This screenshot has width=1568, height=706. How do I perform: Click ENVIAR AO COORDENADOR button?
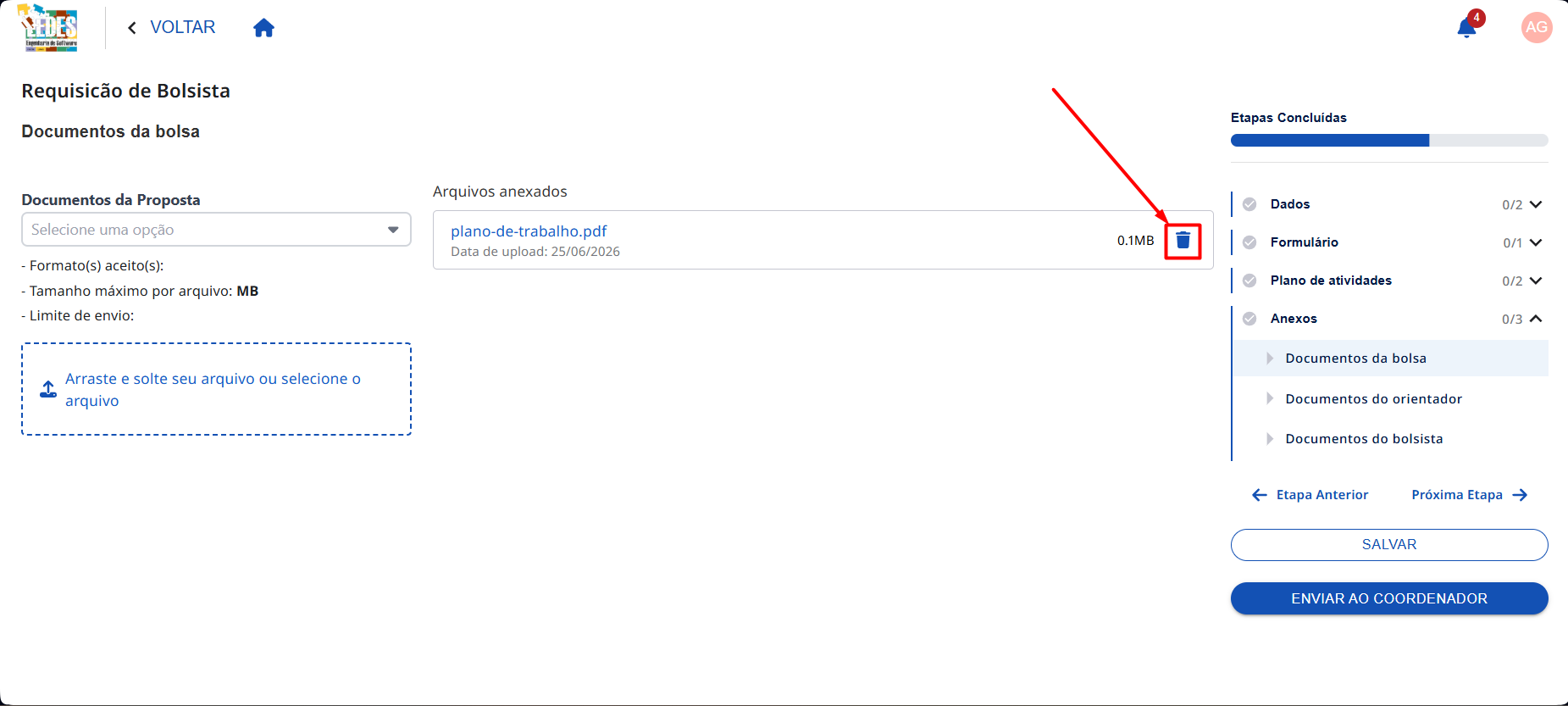click(1389, 598)
